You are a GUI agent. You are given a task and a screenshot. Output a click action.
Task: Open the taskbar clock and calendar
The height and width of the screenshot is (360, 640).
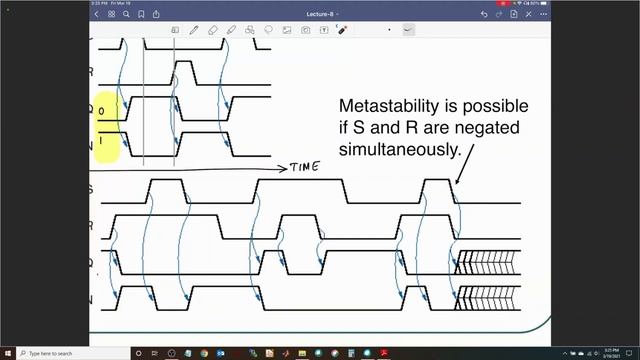(x=611, y=353)
